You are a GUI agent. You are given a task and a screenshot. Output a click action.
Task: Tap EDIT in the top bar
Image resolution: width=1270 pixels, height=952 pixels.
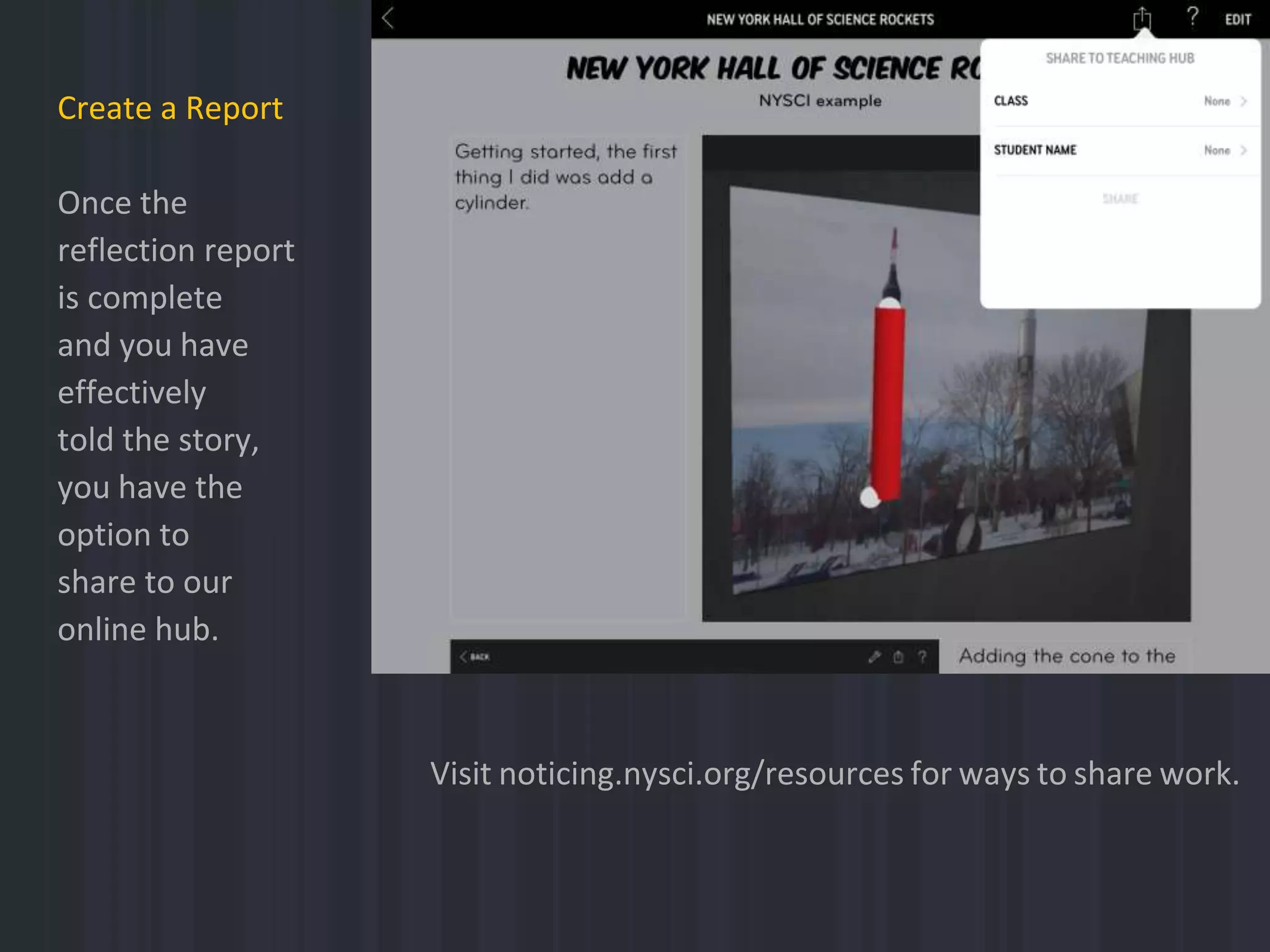coord(1238,20)
